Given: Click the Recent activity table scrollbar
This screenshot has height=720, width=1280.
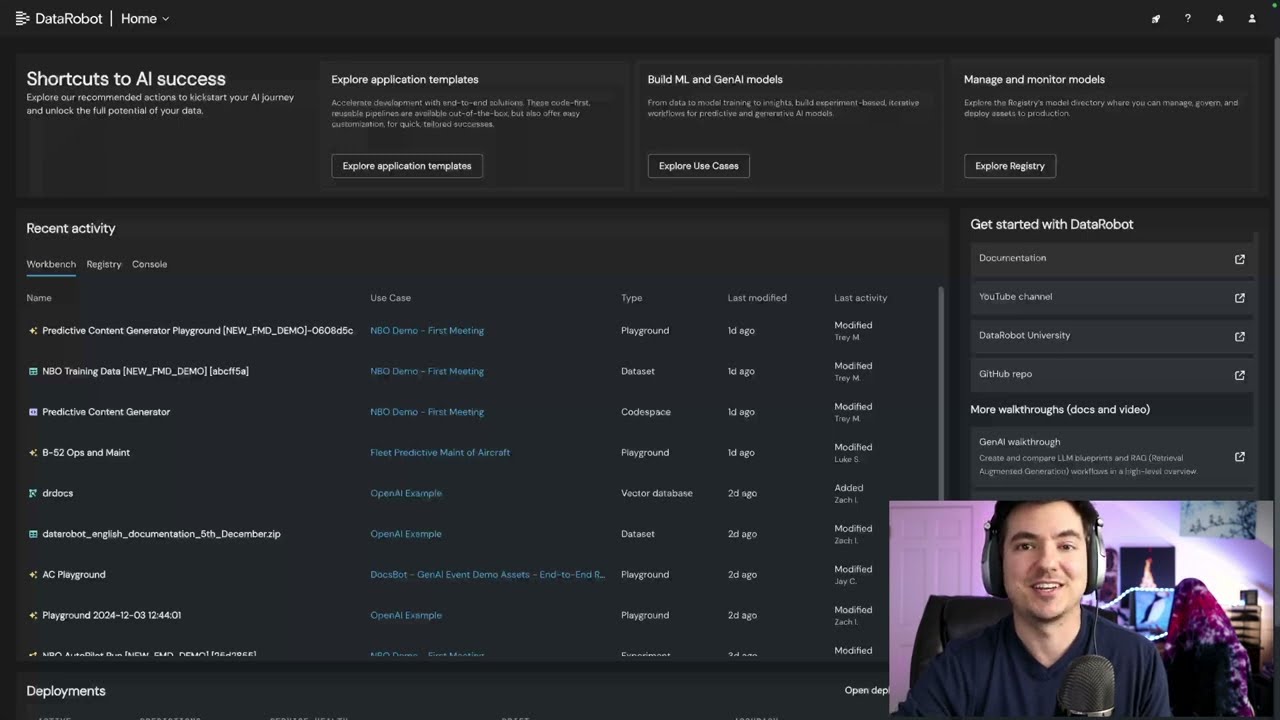Looking at the screenshot, I should point(941,392).
